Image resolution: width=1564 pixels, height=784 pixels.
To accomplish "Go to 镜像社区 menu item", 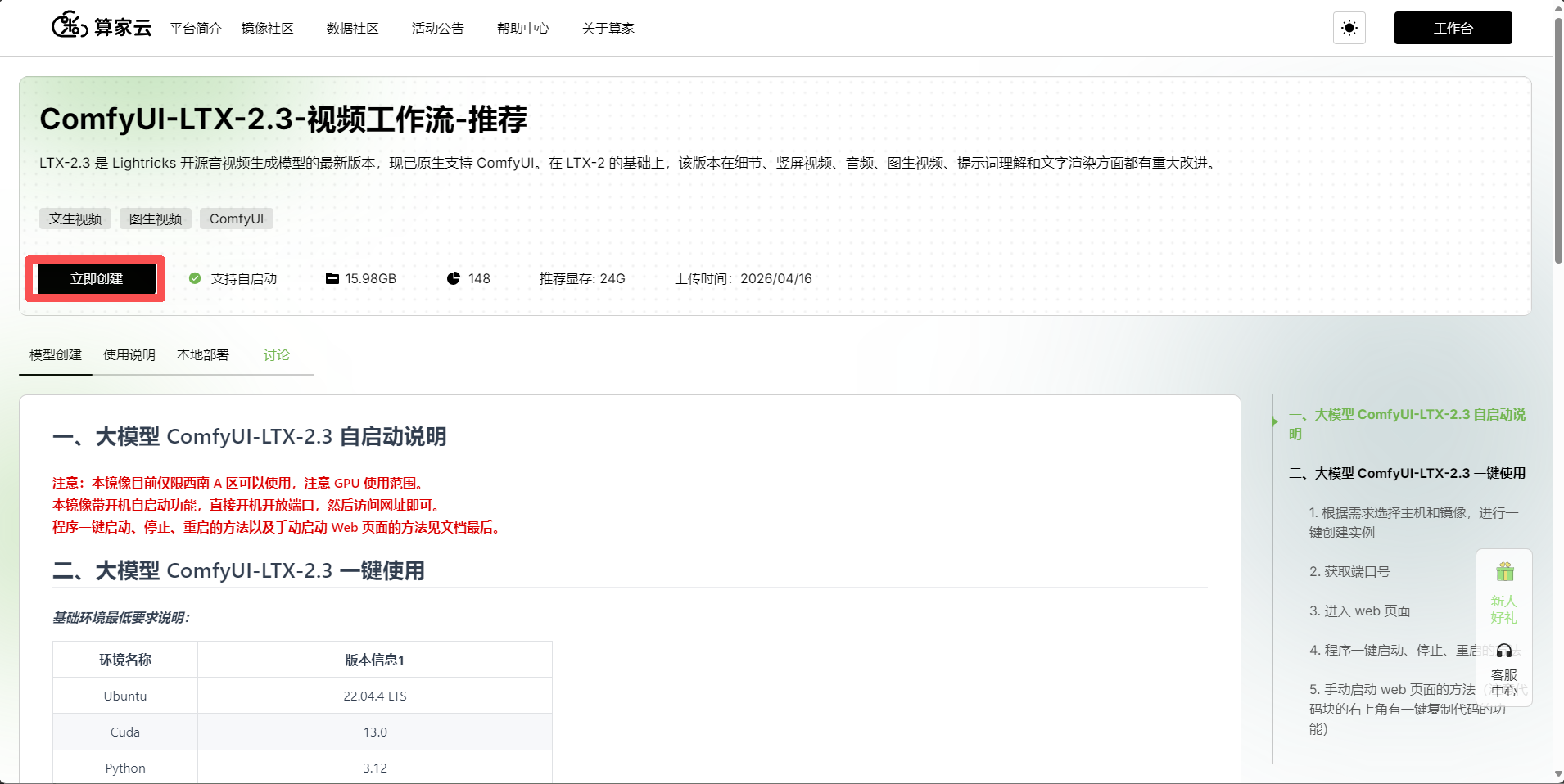I will [268, 28].
